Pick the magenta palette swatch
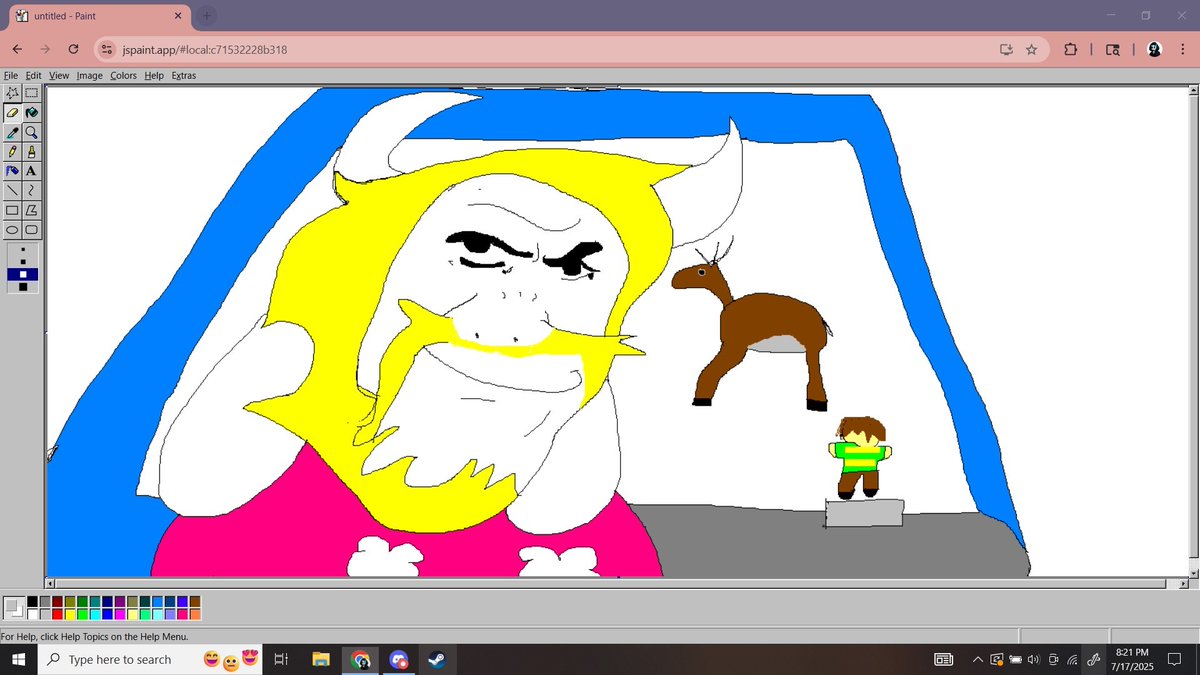This screenshot has width=1200, height=675. 120,615
